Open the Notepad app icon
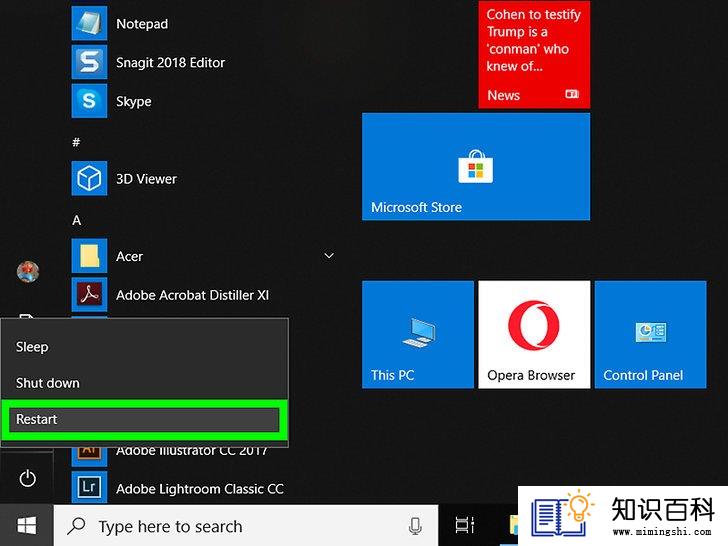 (x=89, y=23)
